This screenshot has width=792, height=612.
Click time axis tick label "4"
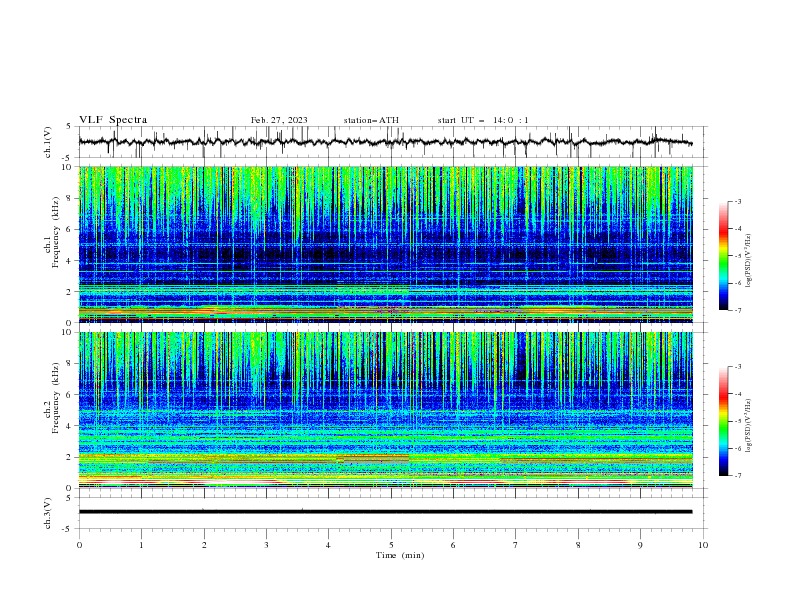pos(328,545)
